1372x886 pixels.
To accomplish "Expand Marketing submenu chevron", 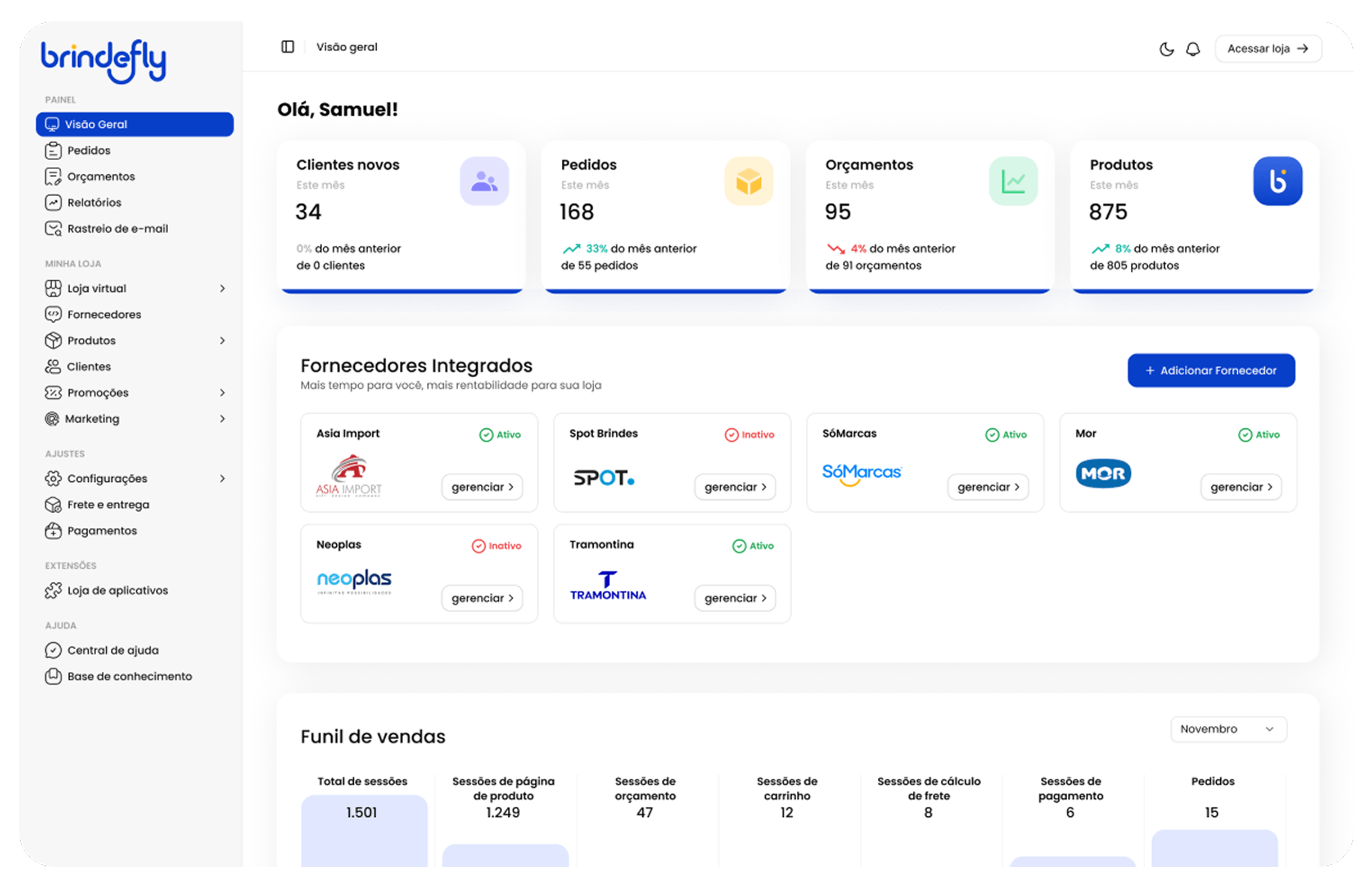I will click(223, 419).
